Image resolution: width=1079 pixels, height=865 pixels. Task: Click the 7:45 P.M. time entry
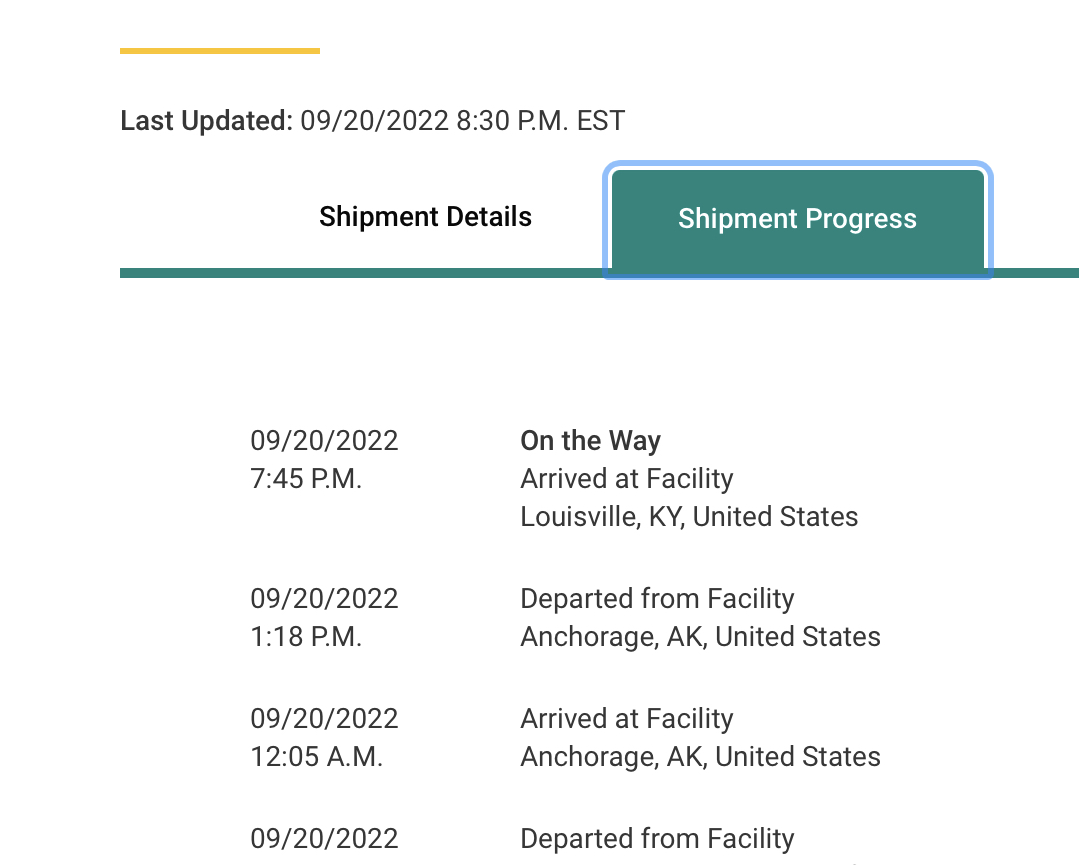pos(306,479)
